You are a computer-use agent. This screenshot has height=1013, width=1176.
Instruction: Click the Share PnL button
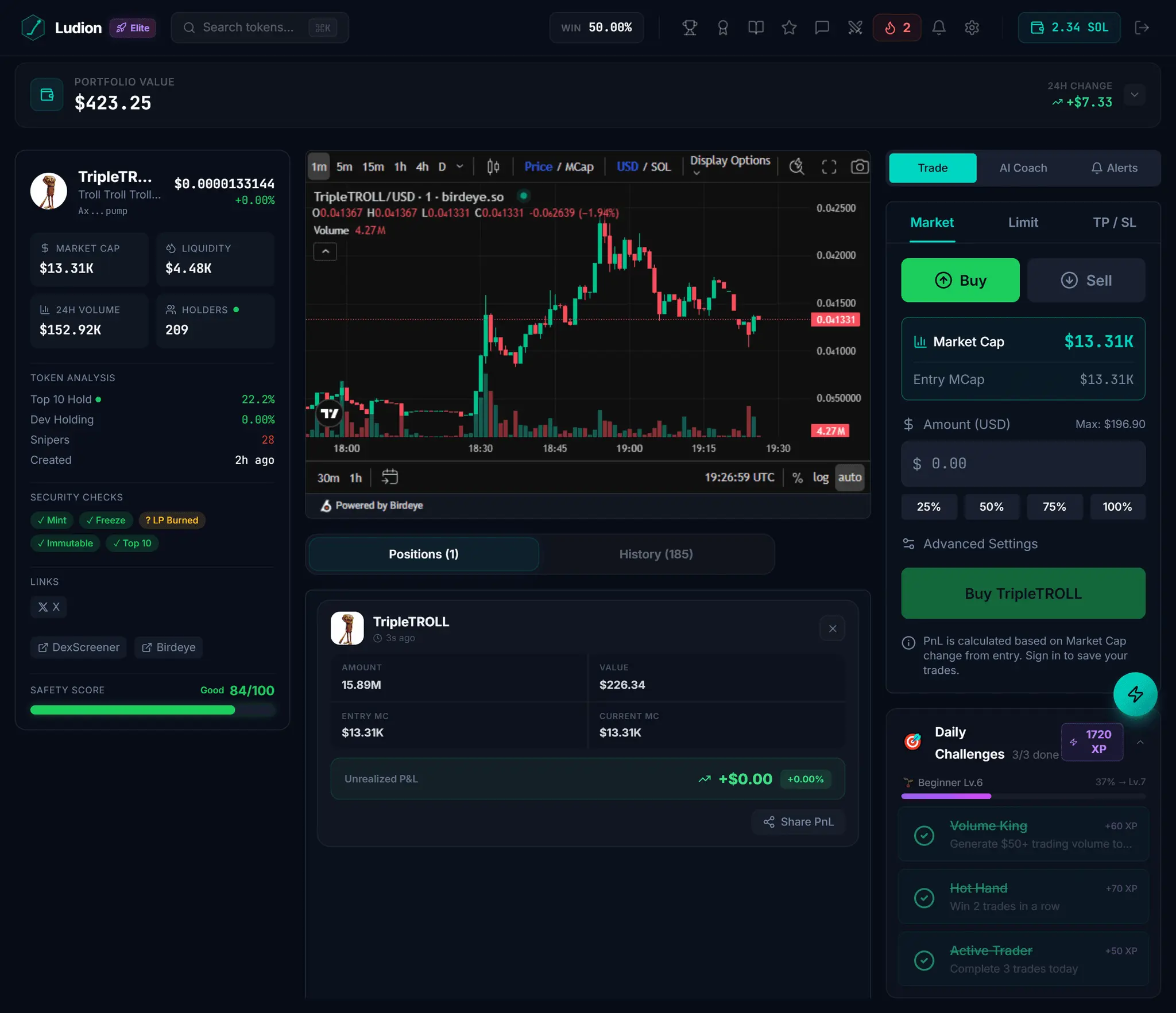coord(798,822)
